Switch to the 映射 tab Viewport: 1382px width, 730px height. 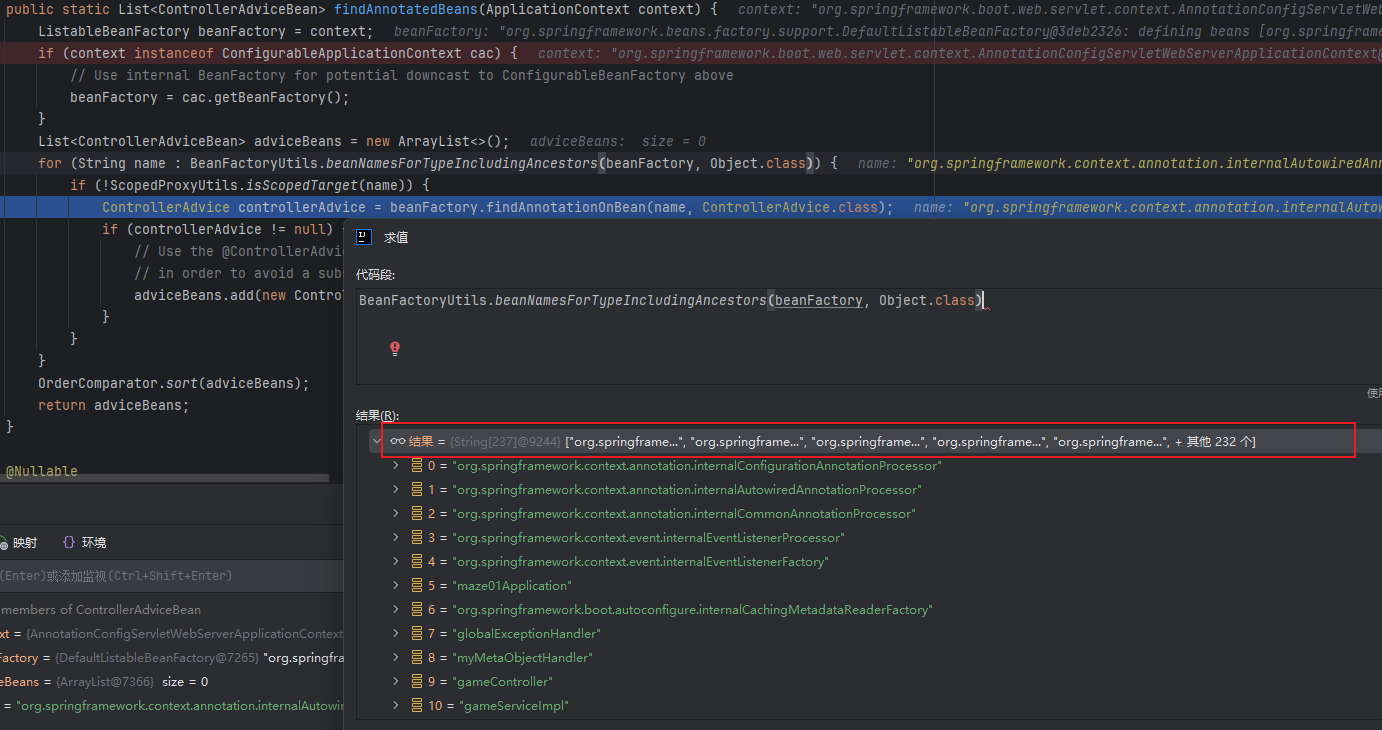18,542
